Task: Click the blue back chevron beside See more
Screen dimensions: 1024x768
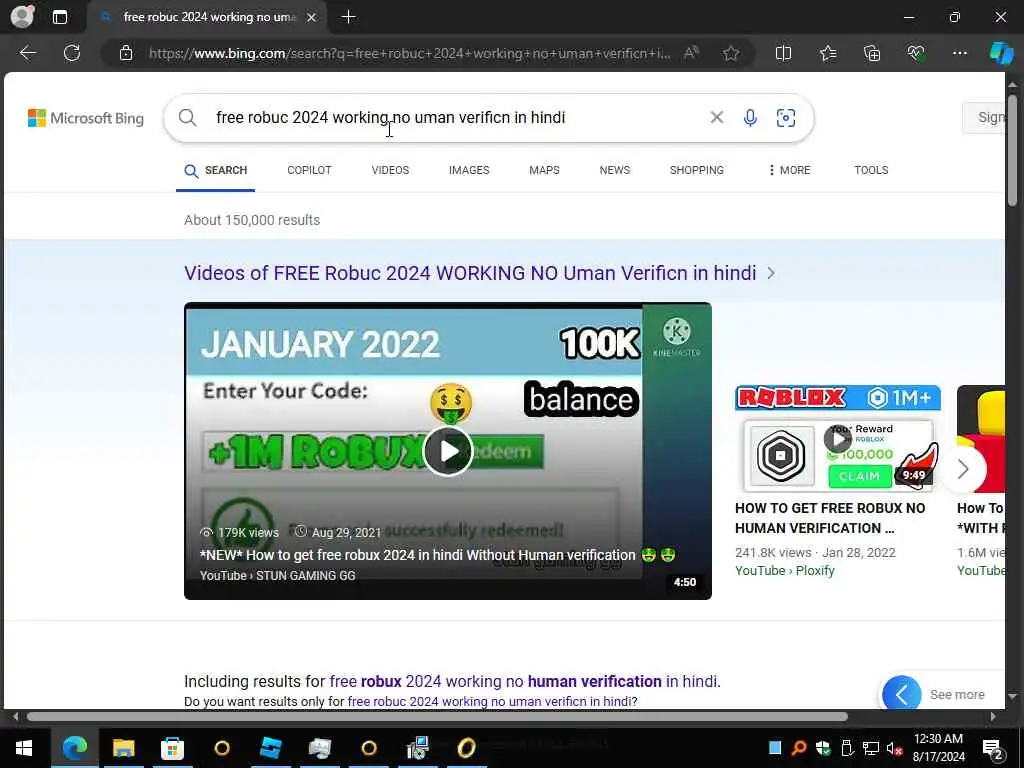Action: tap(902, 694)
